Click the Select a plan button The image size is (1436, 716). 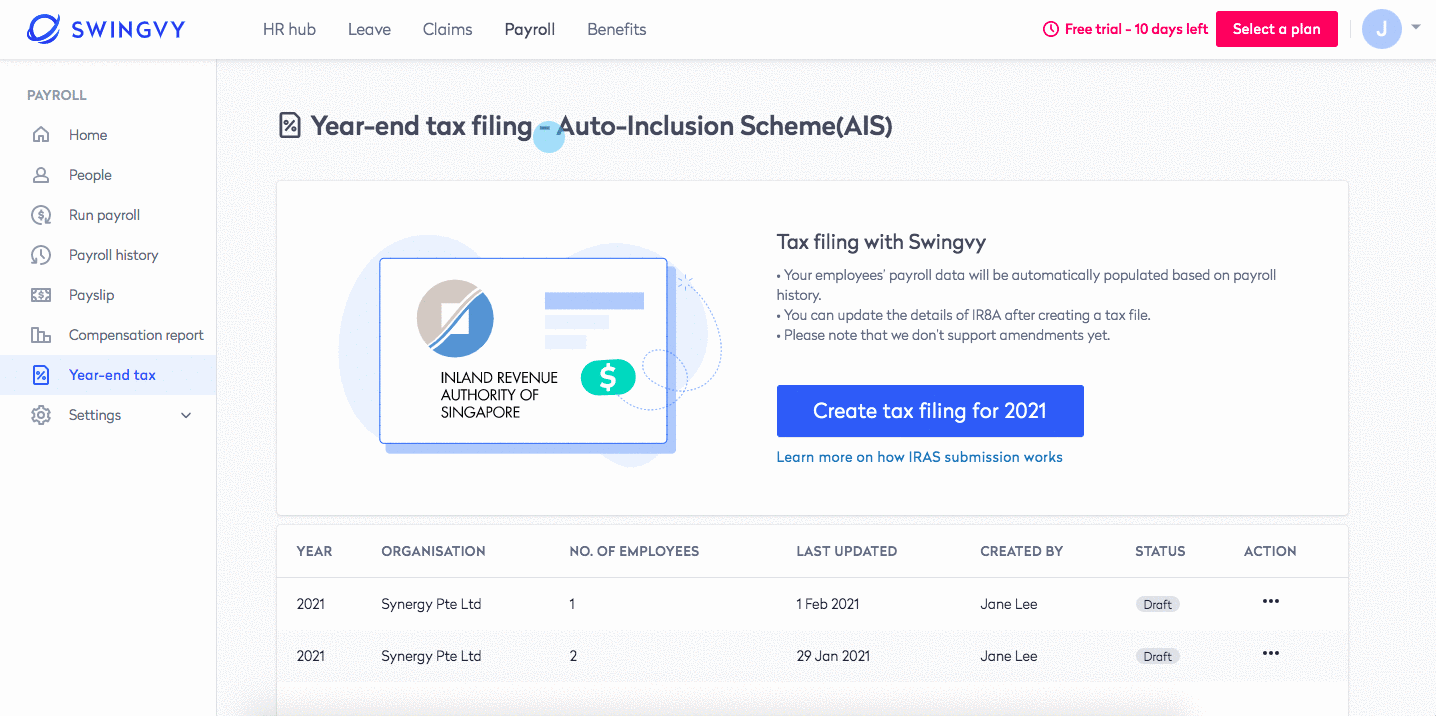pos(1276,29)
